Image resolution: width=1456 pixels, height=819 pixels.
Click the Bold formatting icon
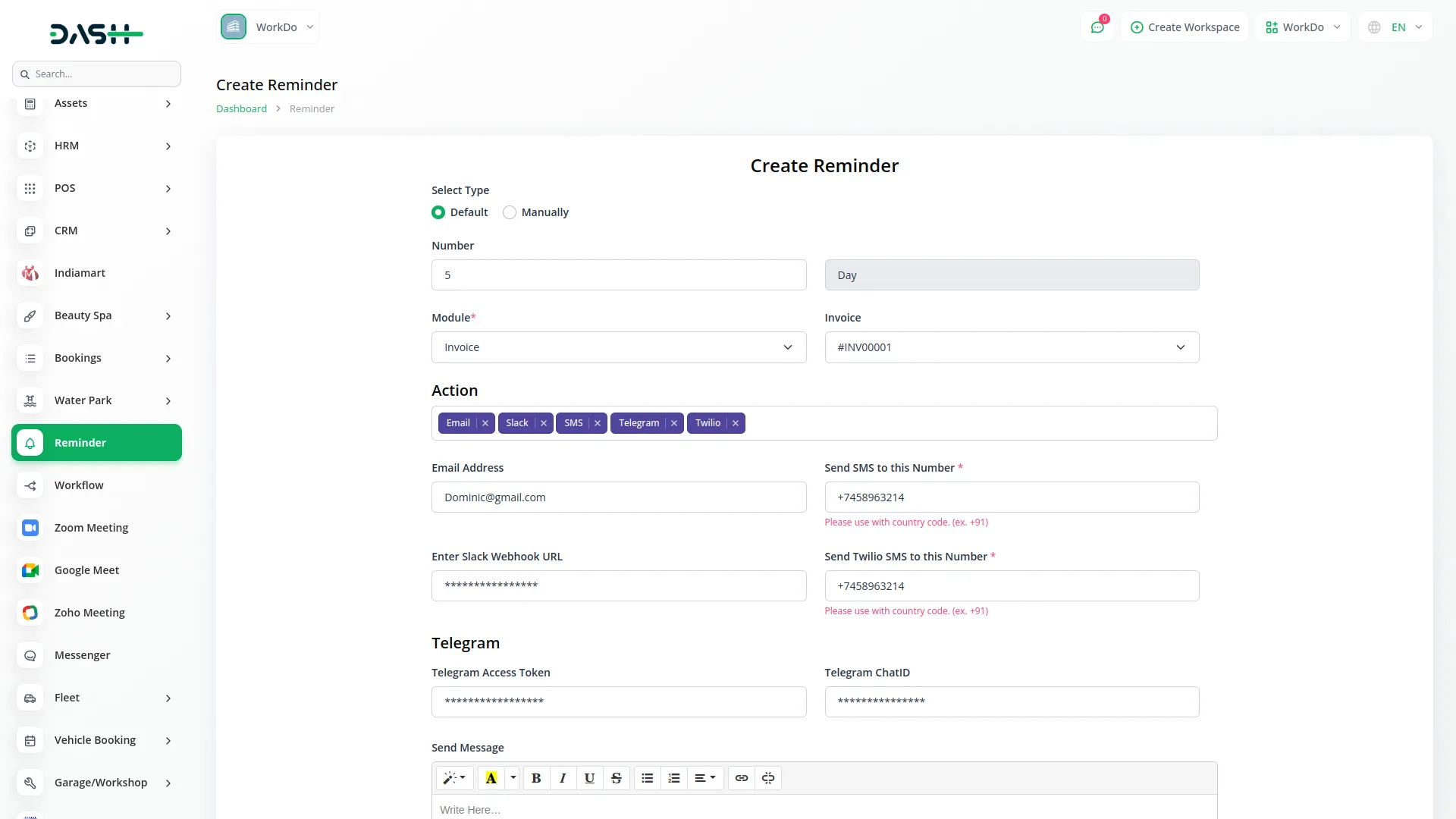coord(536,778)
